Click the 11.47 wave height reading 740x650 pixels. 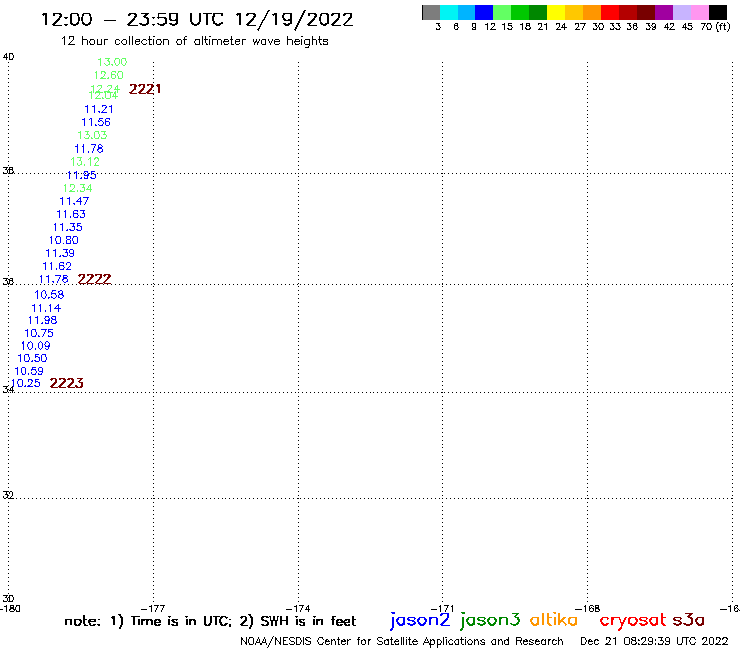pos(74,201)
